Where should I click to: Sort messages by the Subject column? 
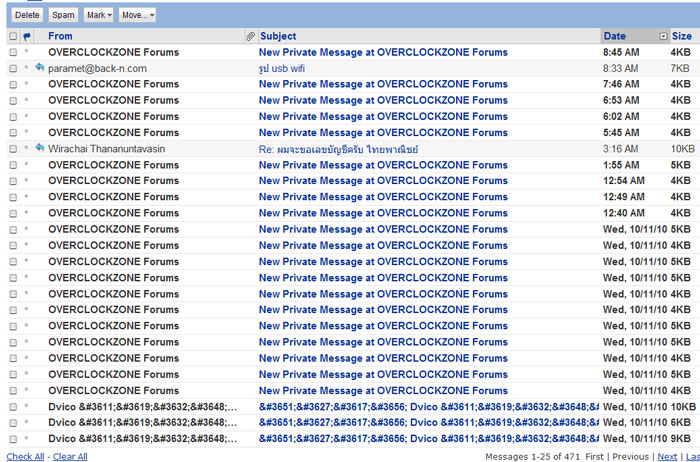(278, 36)
